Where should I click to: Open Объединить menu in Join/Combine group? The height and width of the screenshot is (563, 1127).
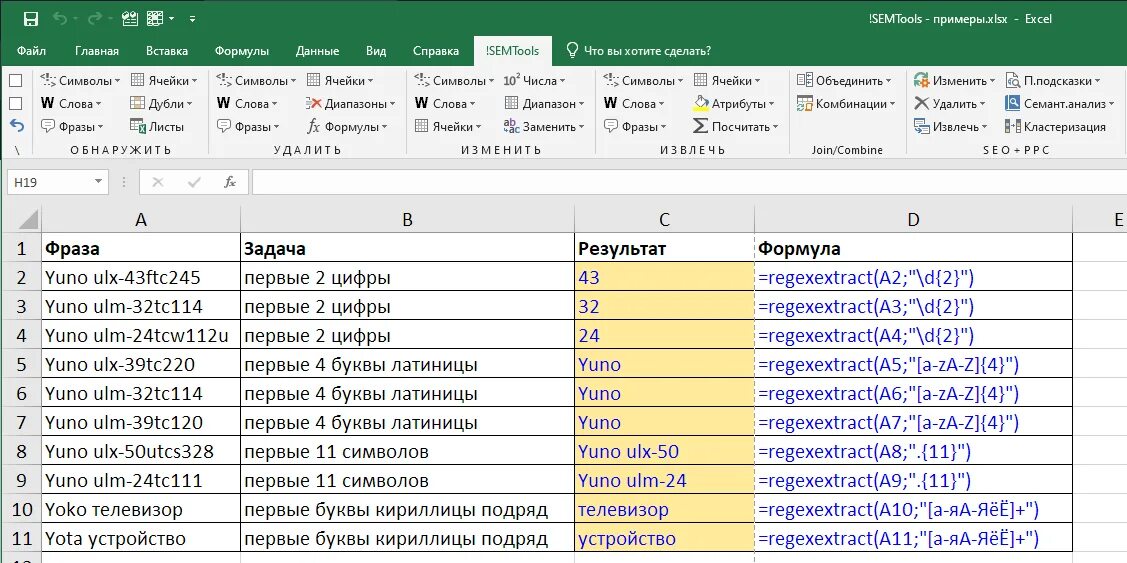(x=844, y=81)
